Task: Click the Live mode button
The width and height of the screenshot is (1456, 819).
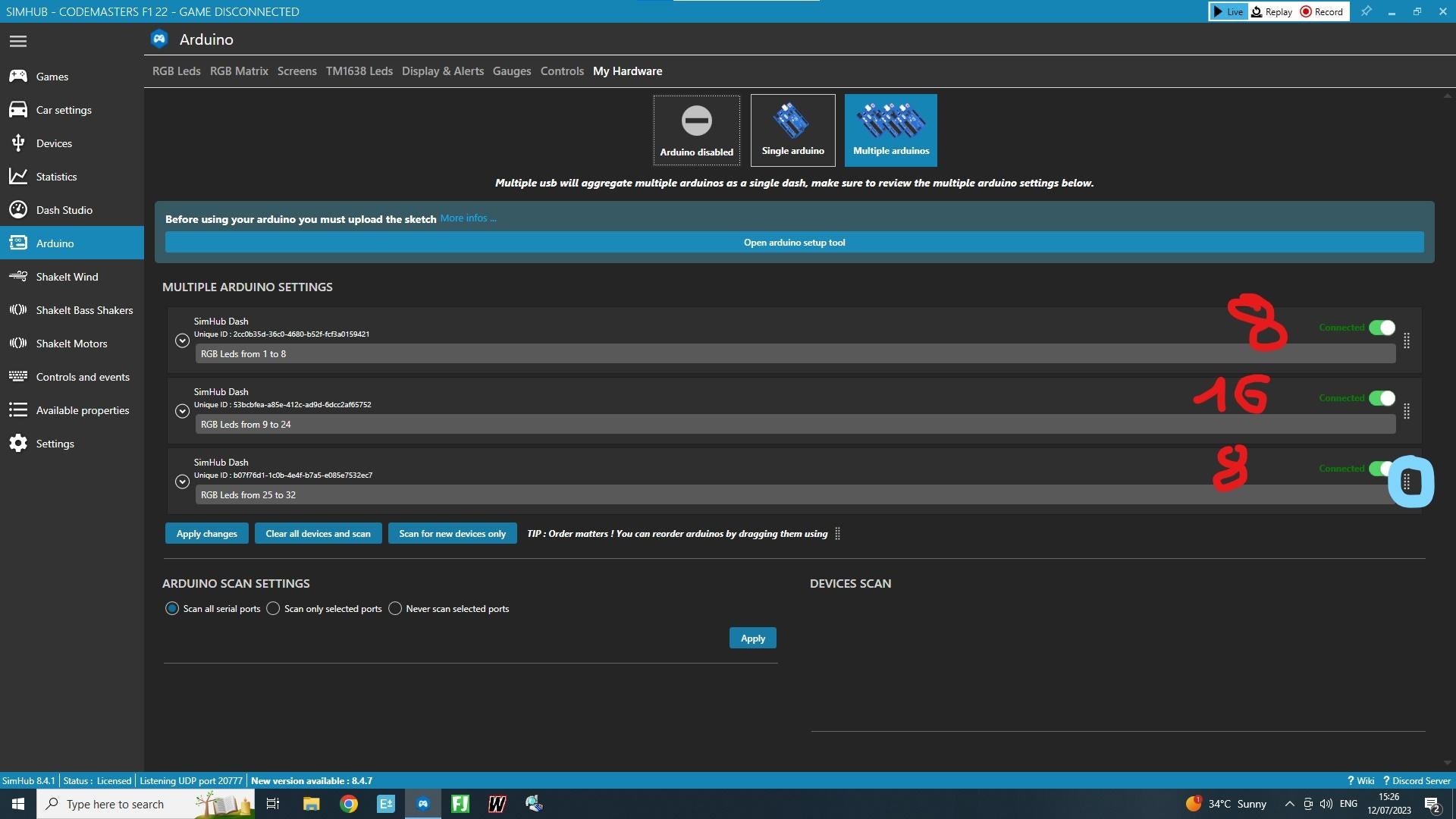Action: [x=1228, y=11]
